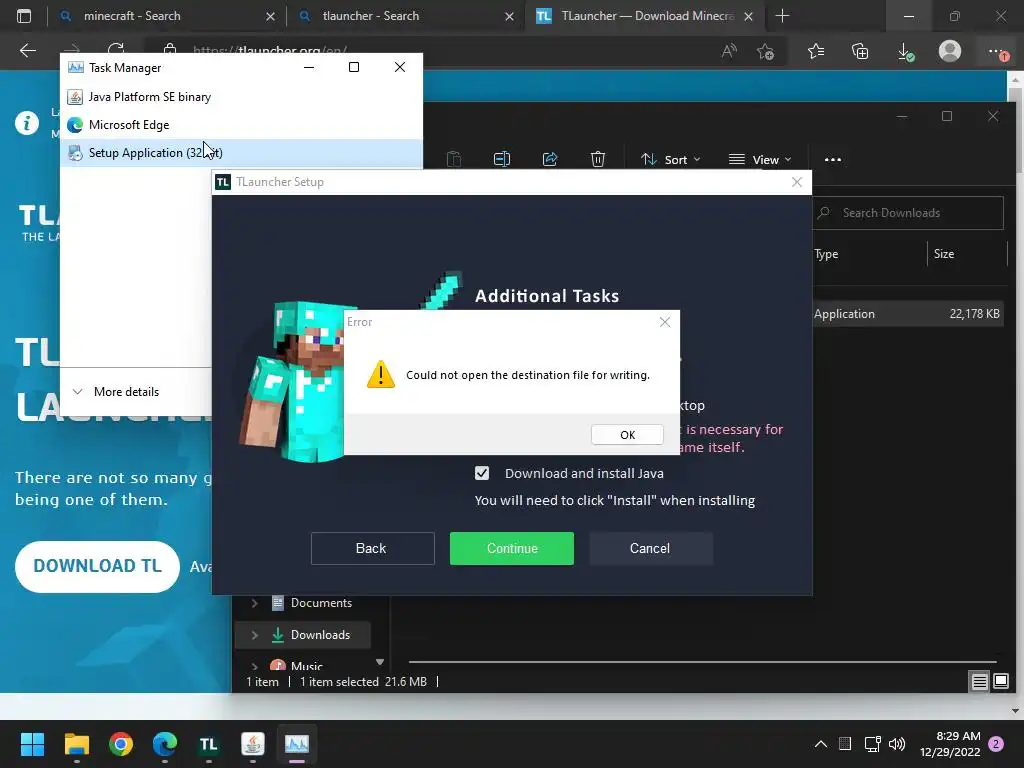Click the TL TLauncher taskbar icon
The height and width of the screenshot is (768, 1024).
[208, 744]
